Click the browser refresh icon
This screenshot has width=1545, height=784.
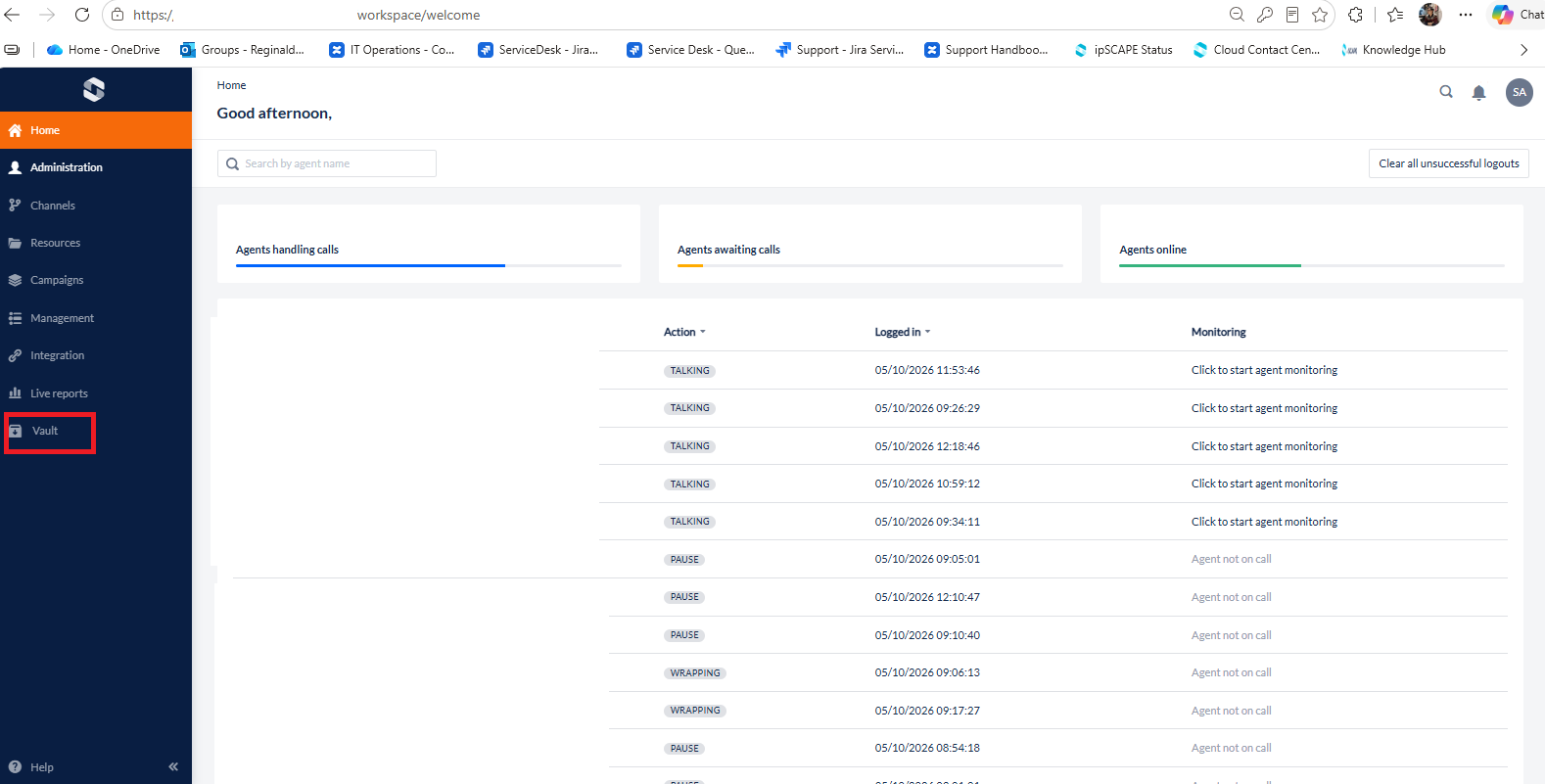[x=82, y=15]
